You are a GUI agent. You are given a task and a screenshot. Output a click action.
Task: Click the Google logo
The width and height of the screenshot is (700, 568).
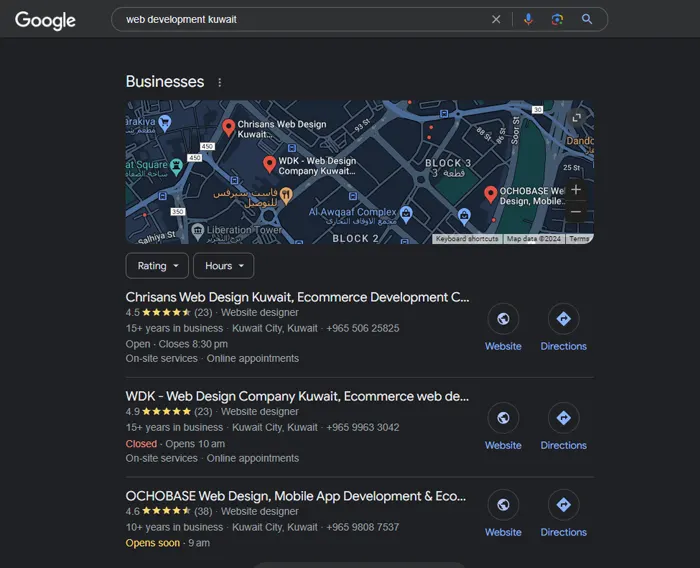(x=45, y=20)
